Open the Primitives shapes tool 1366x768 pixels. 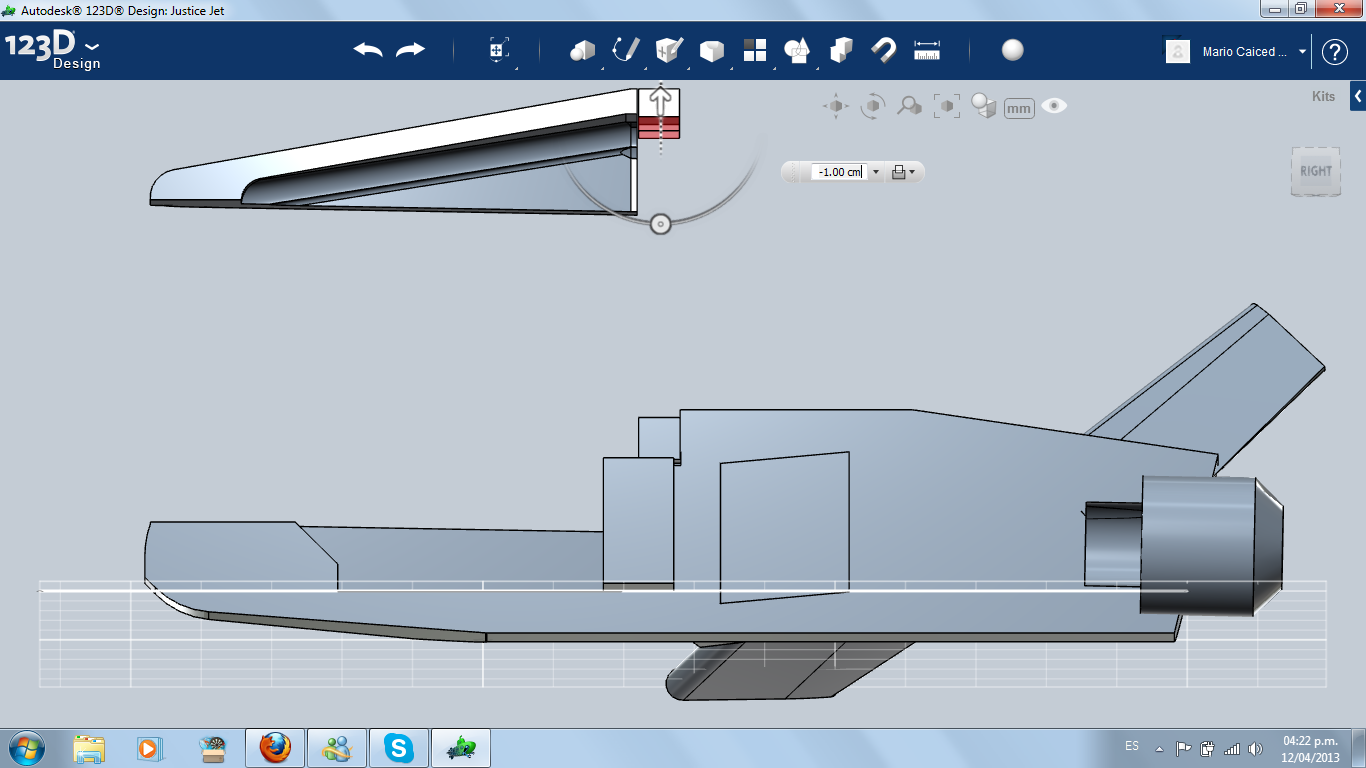(582, 50)
